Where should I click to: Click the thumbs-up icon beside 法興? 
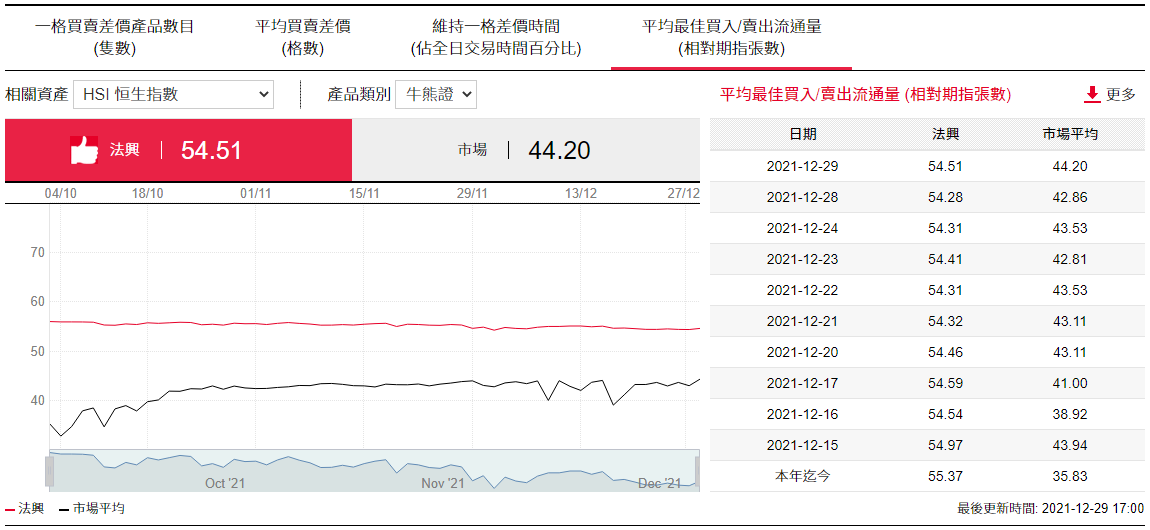pos(84,151)
